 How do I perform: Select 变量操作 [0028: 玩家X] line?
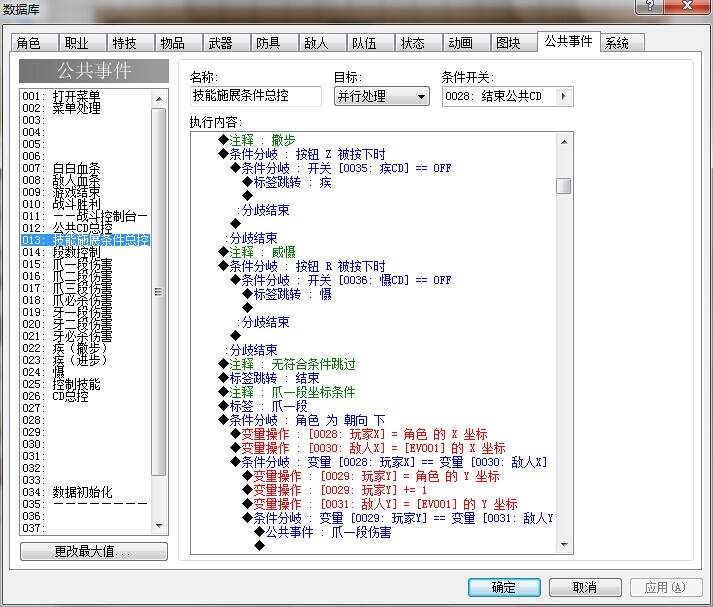359,434
